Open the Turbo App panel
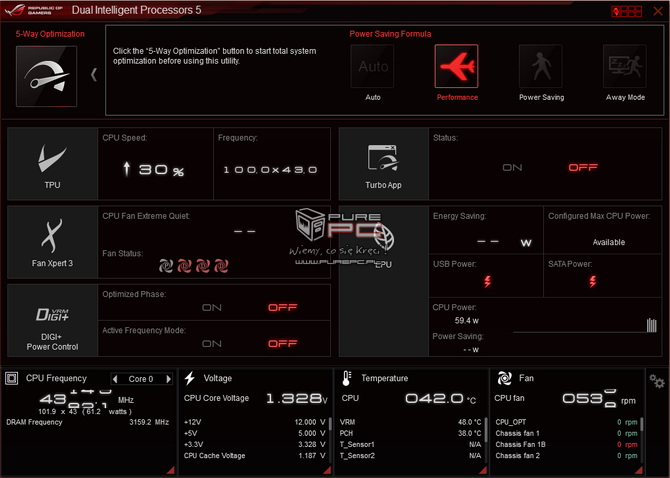Viewport: 670px width, 478px height. pyautogui.click(x=383, y=164)
